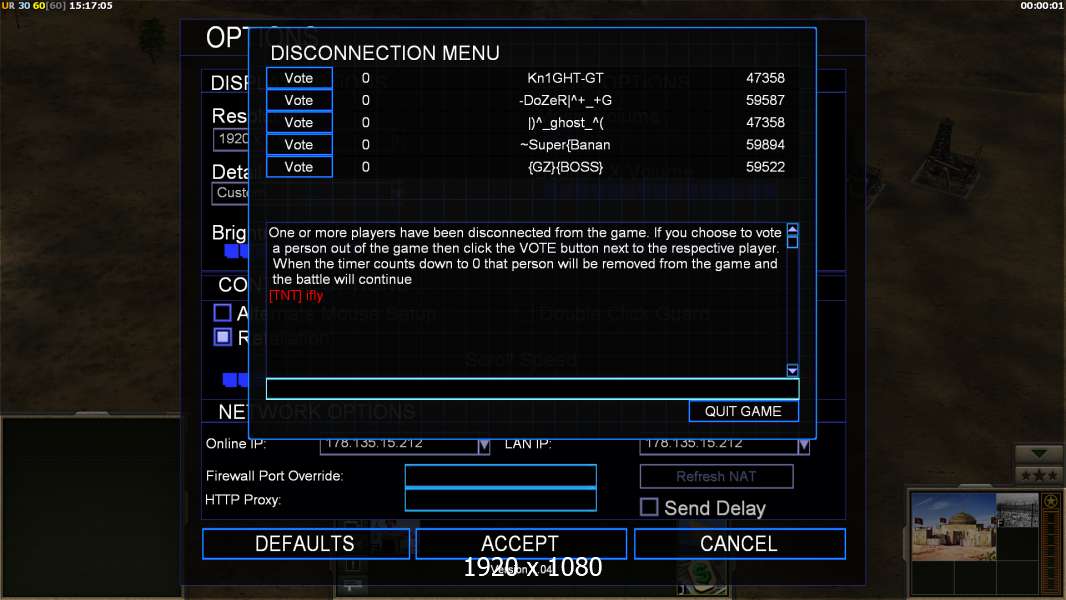Click the disconnection message scrollbar thumb
Image resolution: width=1066 pixels, height=600 pixels.
792,242
